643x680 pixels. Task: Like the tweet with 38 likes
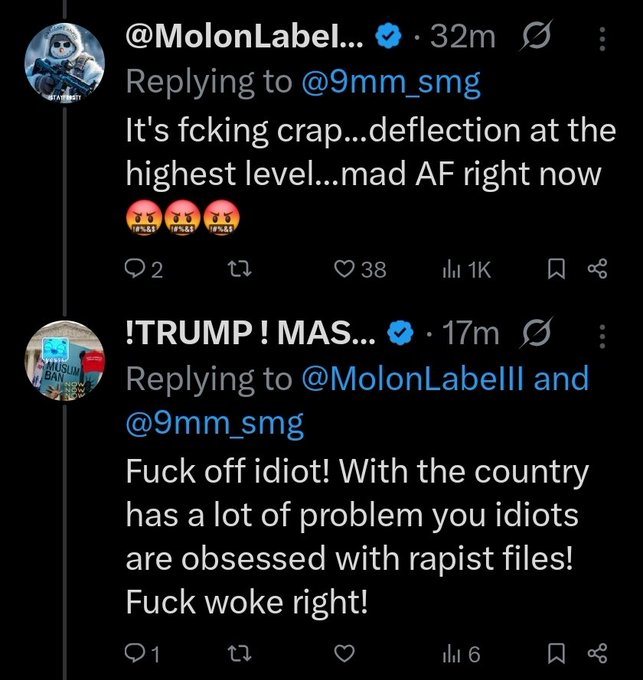coord(346,269)
